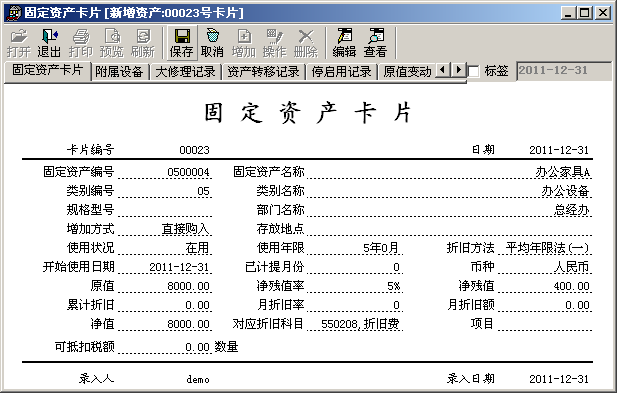617x393 pixels.
Task: Open the 资产转移记录 tab
Action: 263,72
